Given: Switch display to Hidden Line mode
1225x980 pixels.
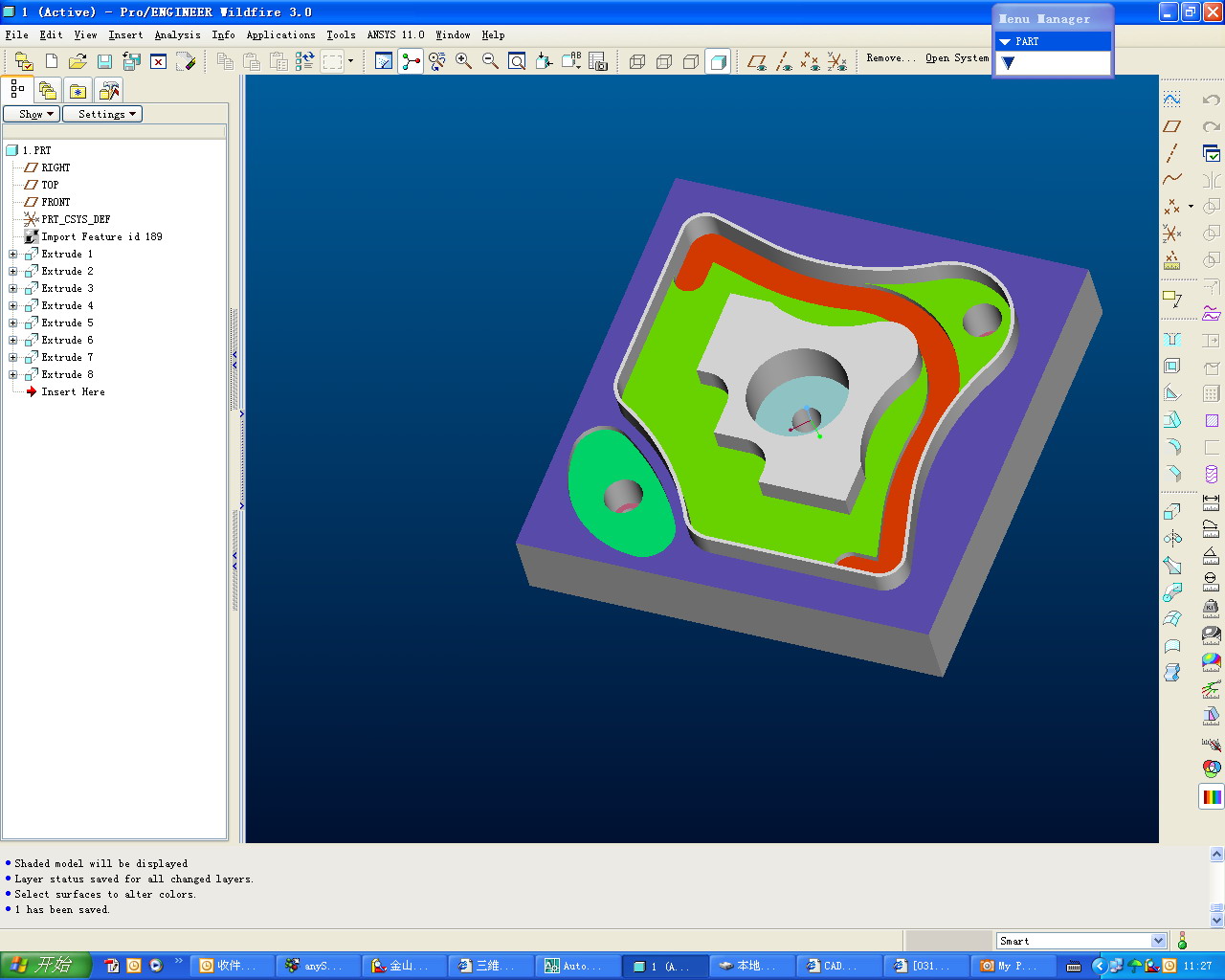Looking at the screenshot, I should click(664, 61).
